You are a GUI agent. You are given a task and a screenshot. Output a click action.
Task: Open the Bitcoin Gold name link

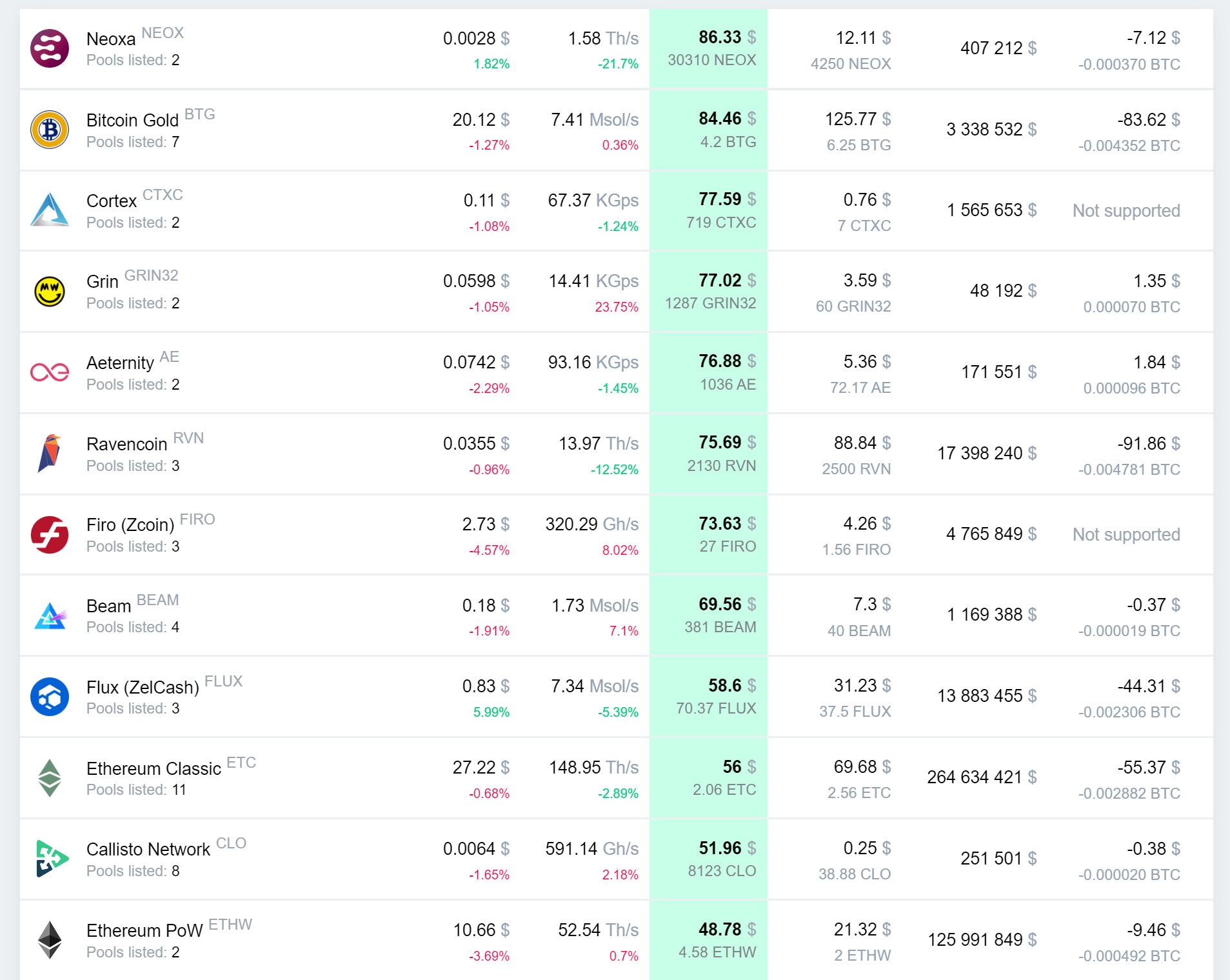(x=132, y=121)
